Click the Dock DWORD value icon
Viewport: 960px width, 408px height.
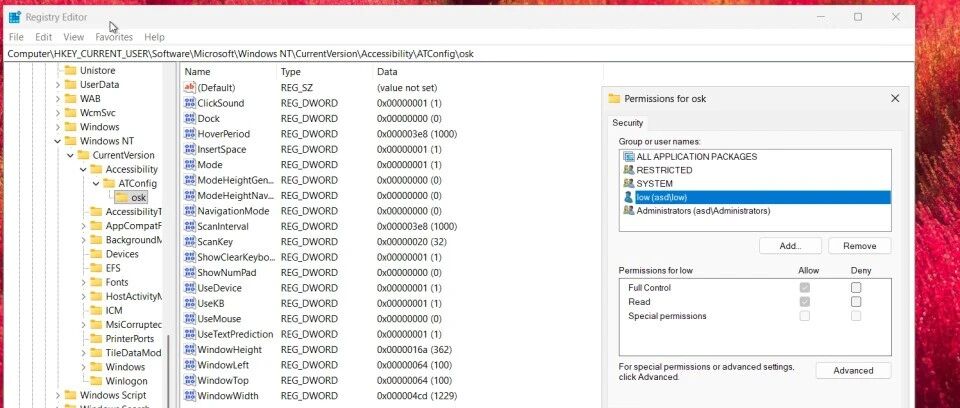point(190,118)
